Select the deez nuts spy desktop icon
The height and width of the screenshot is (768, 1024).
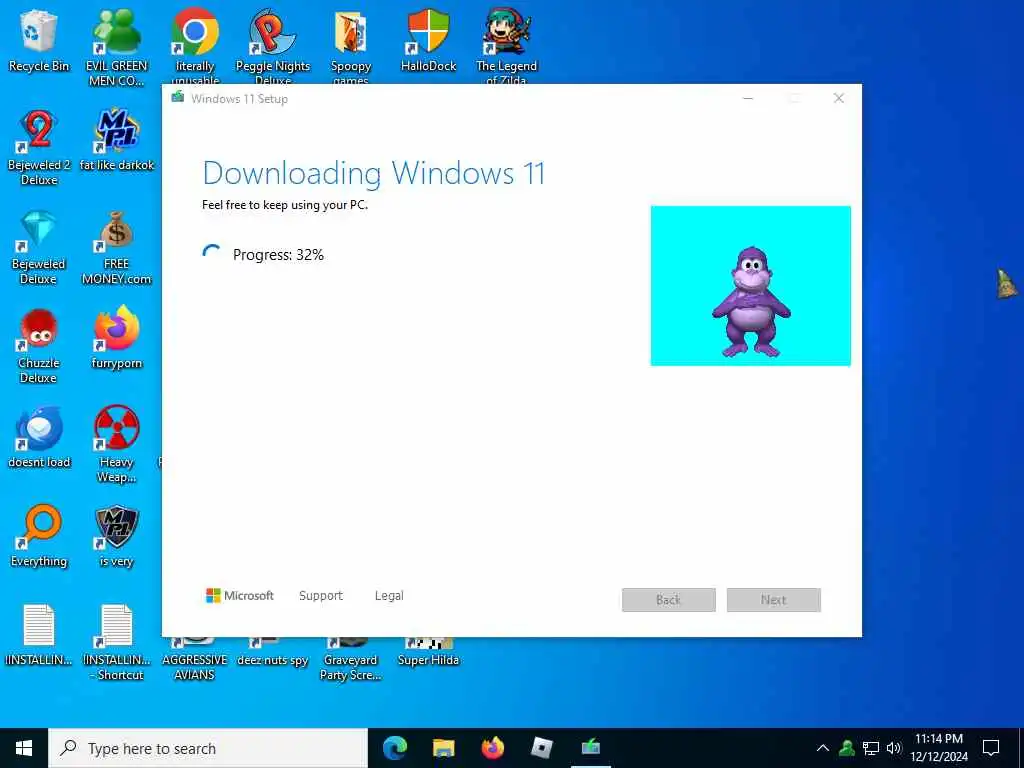pos(272,653)
